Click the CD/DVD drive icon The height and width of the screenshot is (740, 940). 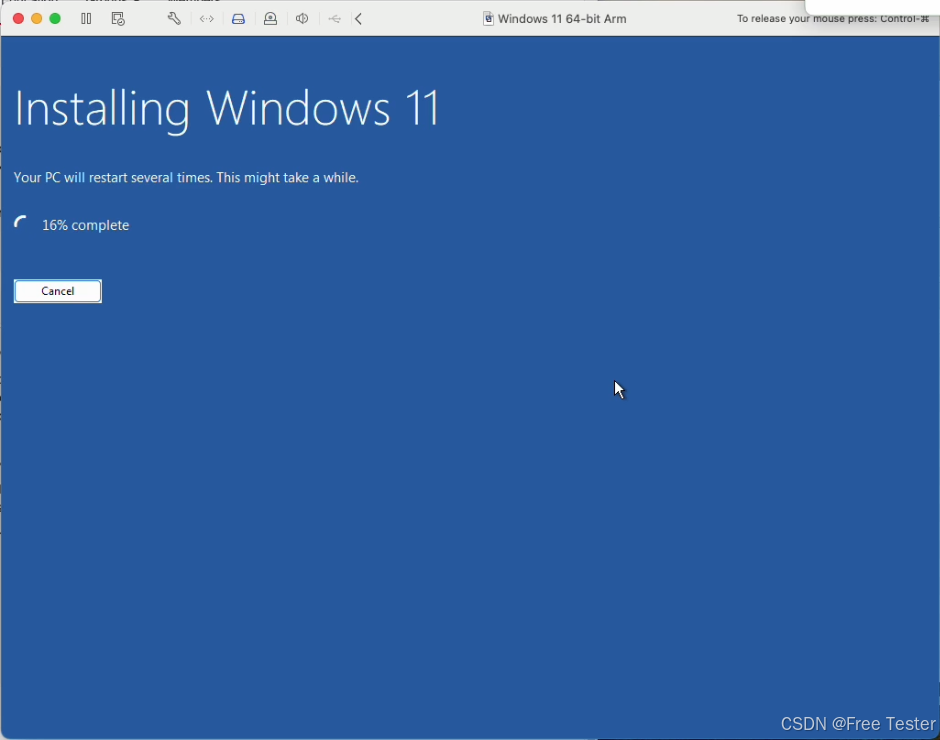(270, 19)
